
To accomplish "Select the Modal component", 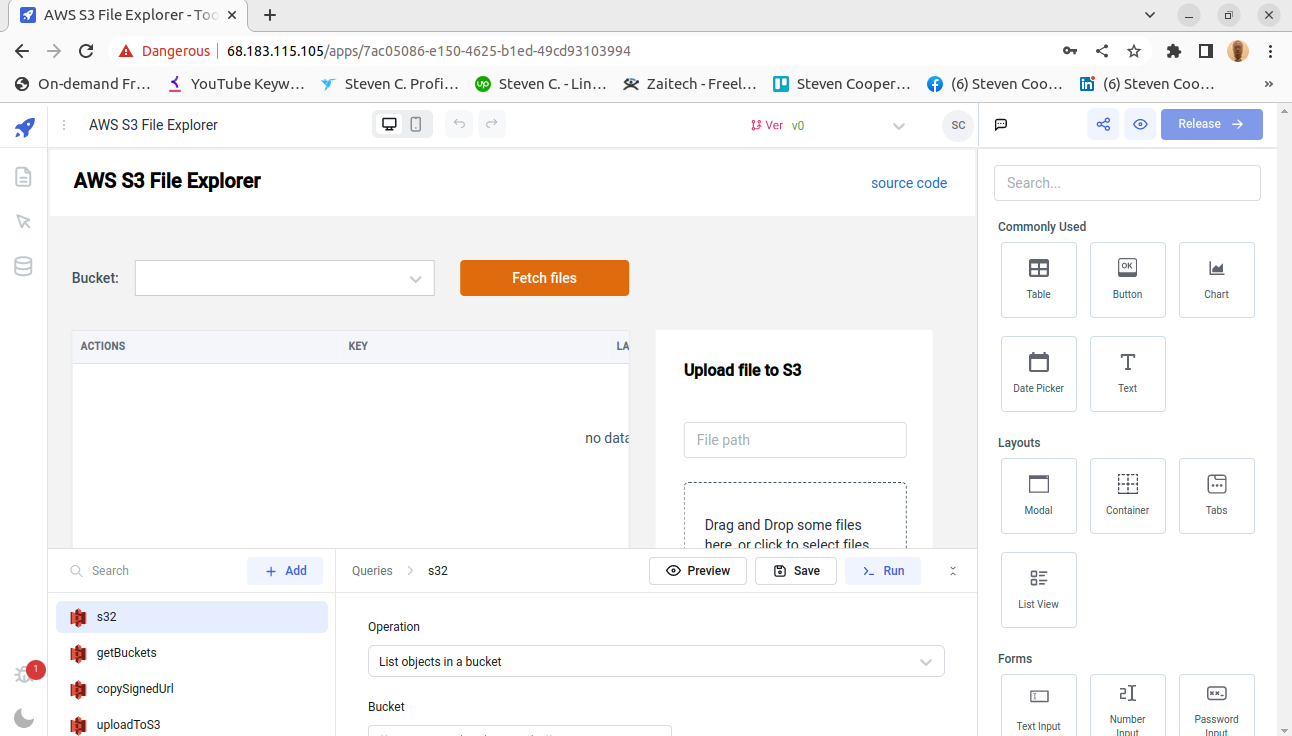I will tap(1039, 496).
